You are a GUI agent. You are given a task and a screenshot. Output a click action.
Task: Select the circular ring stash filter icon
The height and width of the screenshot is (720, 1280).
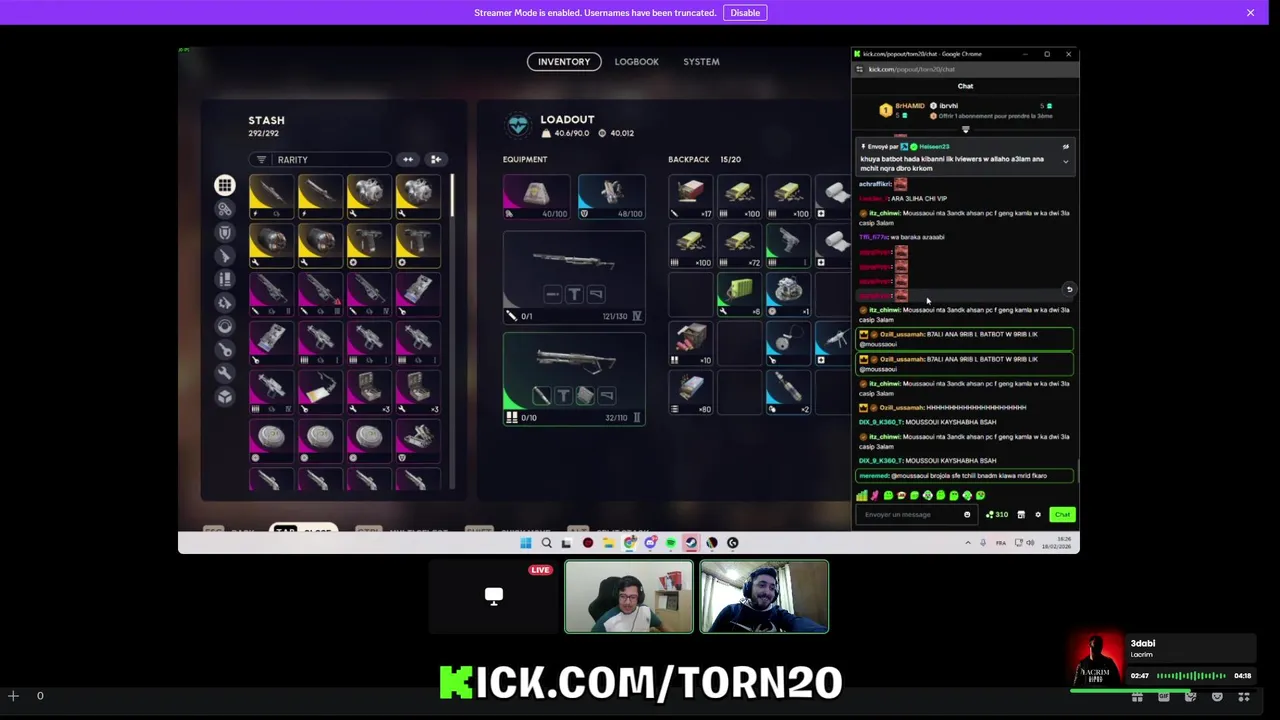[225, 326]
